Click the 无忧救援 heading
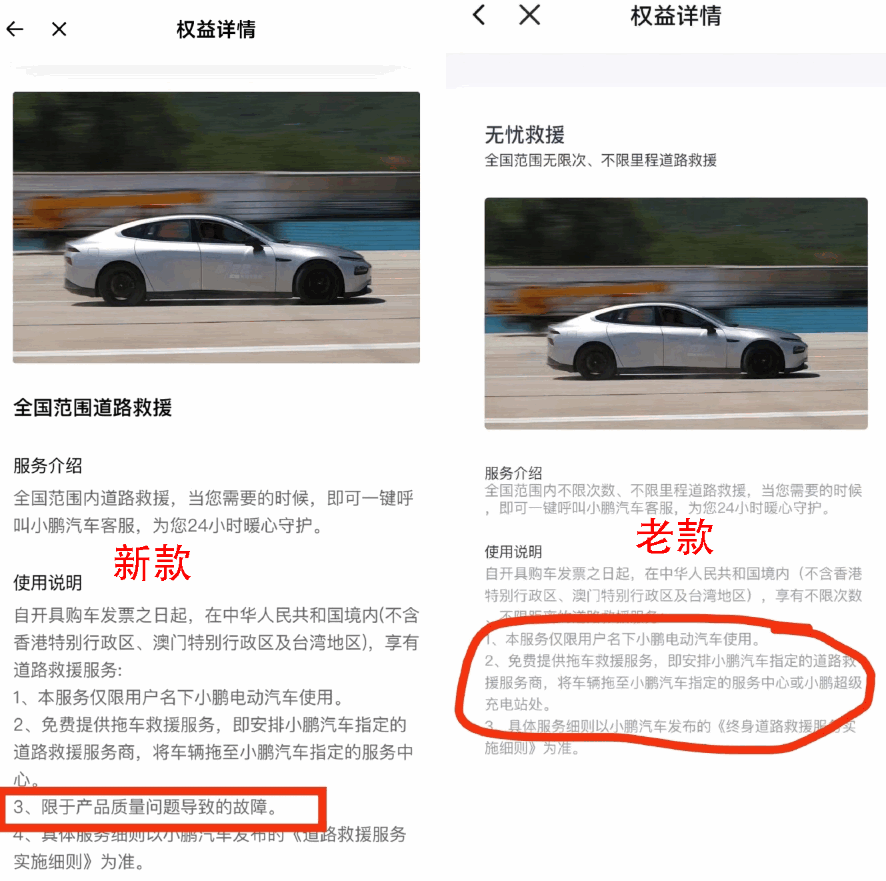The height and width of the screenshot is (881, 886). tap(525, 134)
